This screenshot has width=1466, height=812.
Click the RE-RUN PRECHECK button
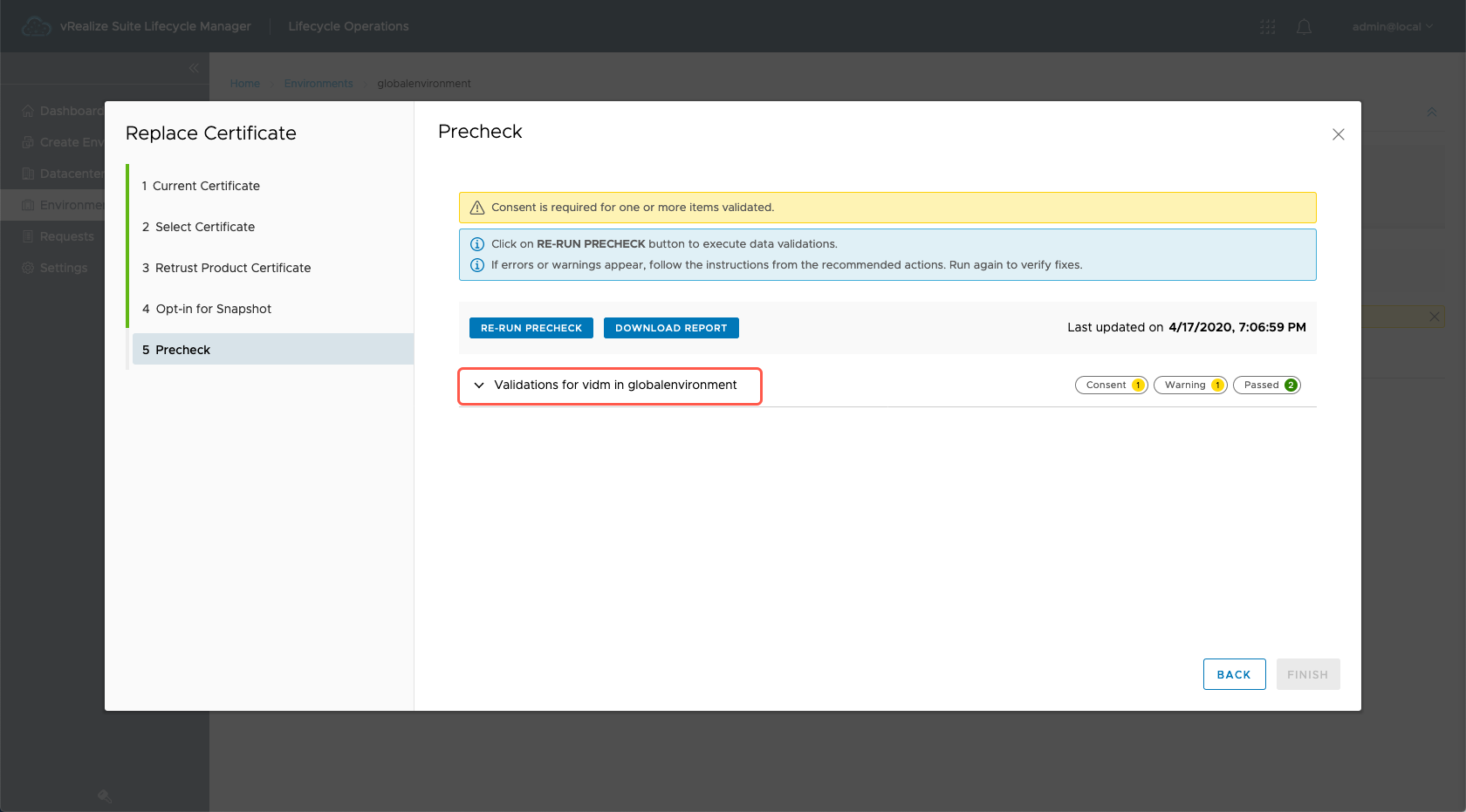coord(531,328)
